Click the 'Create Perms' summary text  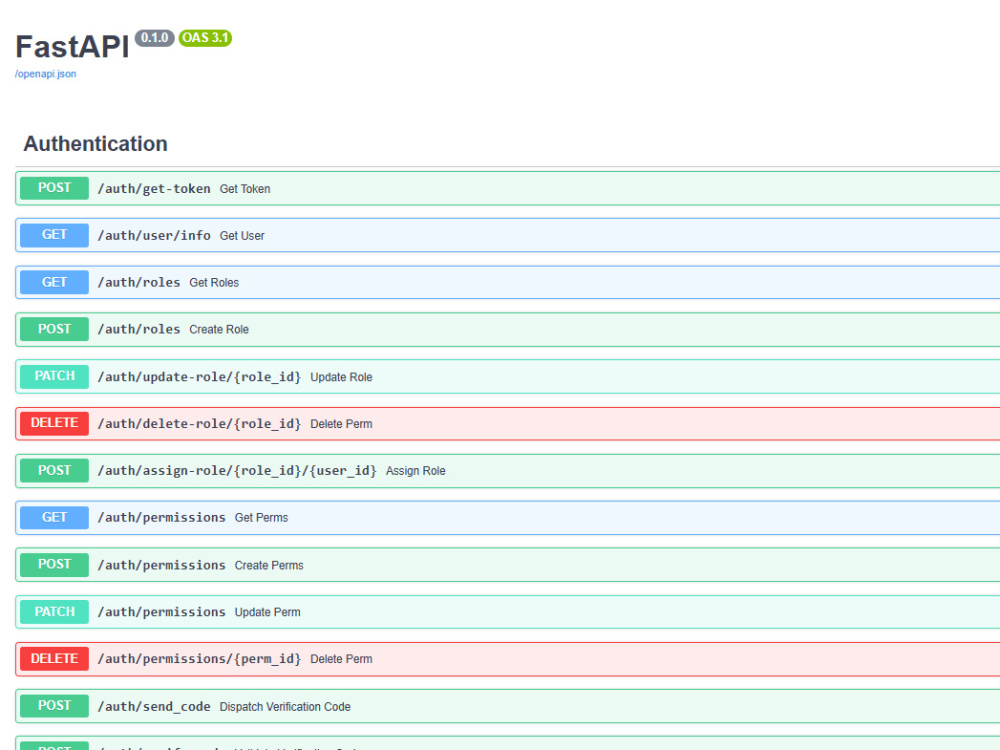(x=269, y=565)
